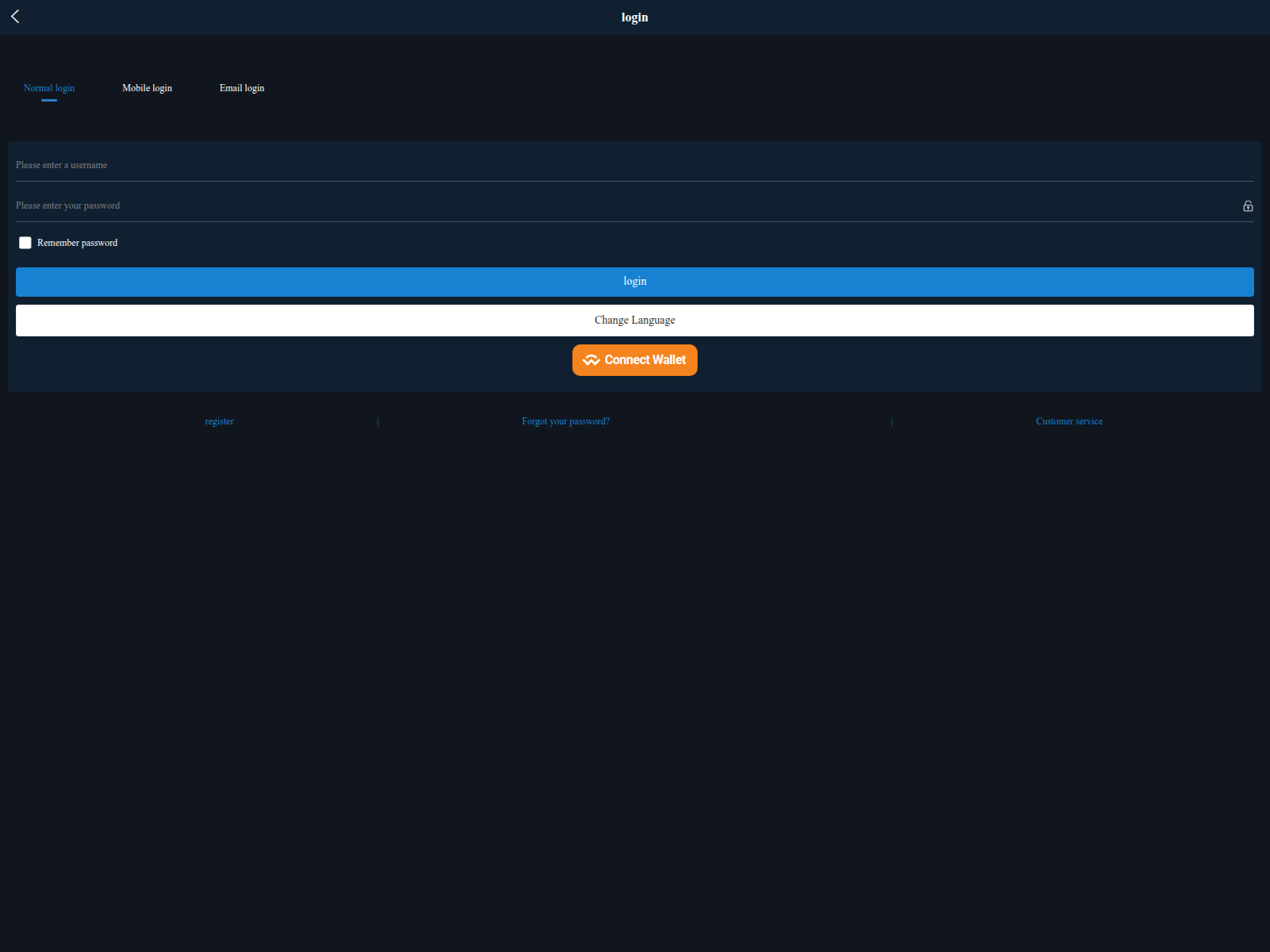The width and height of the screenshot is (1270, 952).
Task: Open the register link
Action: [x=219, y=421]
